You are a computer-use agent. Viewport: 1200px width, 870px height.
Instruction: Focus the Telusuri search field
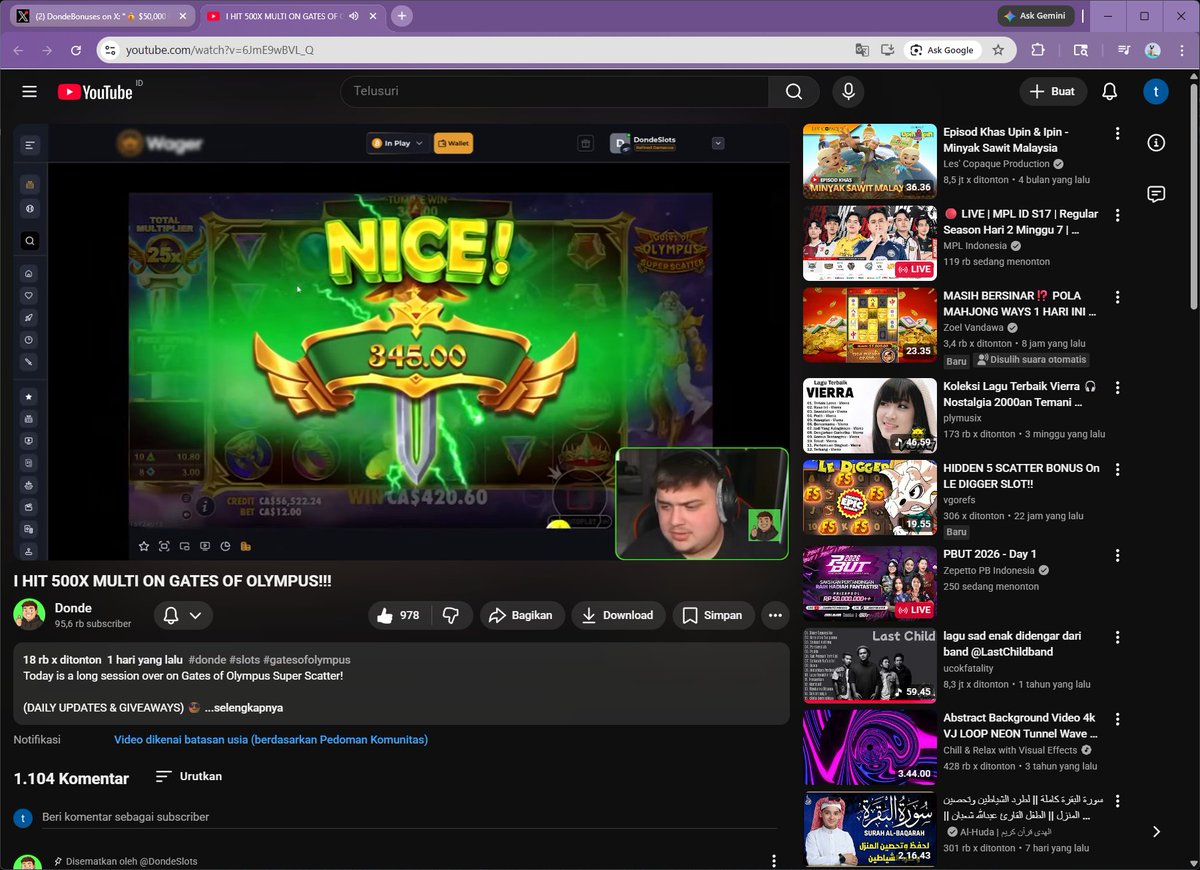(x=555, y=91)
